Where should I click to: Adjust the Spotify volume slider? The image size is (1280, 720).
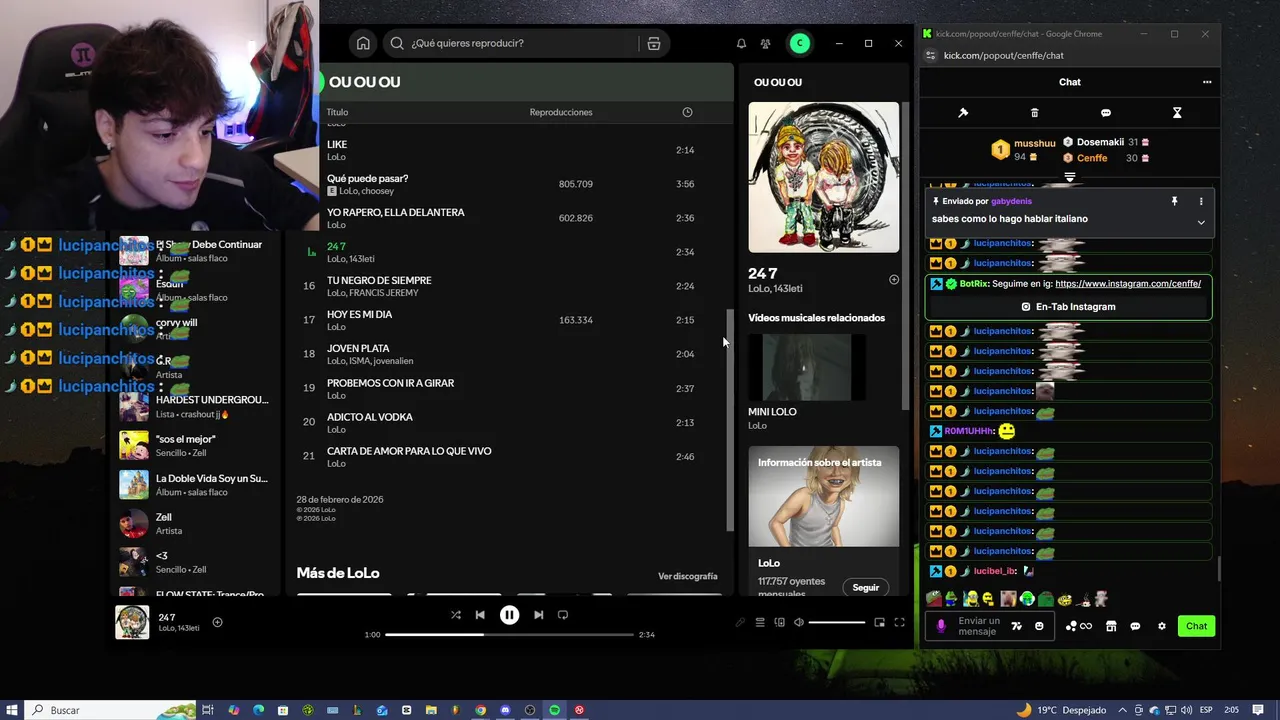coord(836,622)
